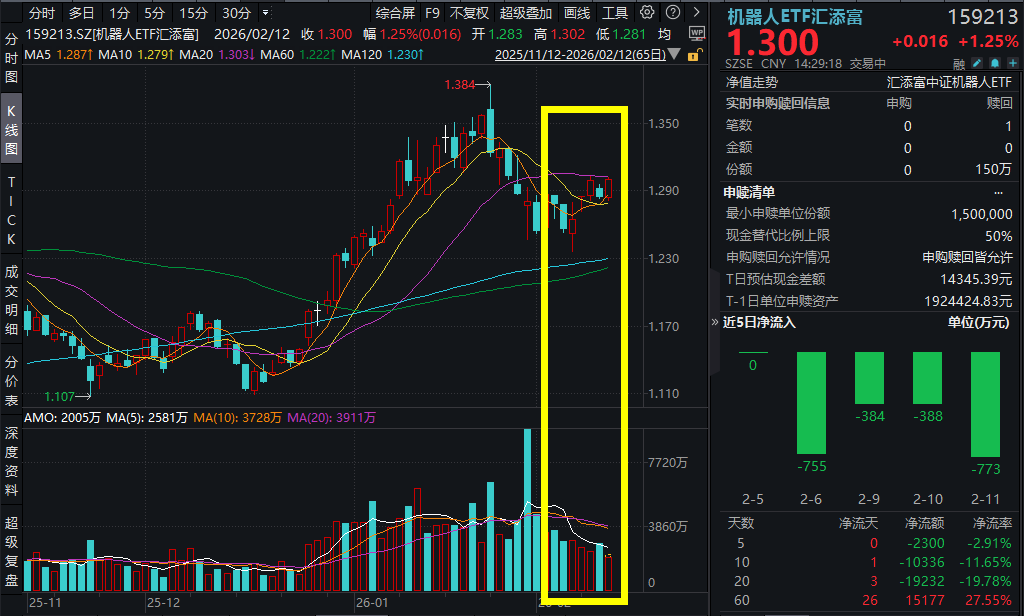1024x616 pixels.
Task: Open the 工具 tools menu
Action: click(617, 13)
